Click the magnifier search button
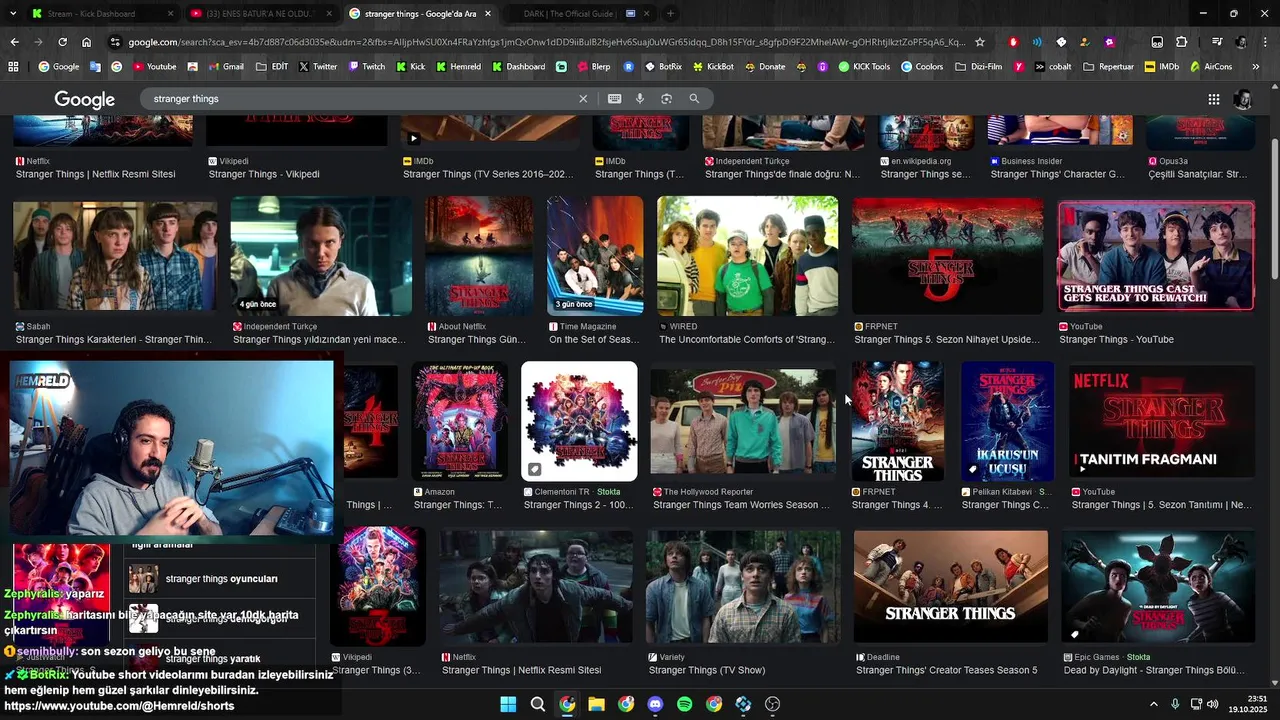Screen dimensions: 1280x720 (x=694, y=99)
